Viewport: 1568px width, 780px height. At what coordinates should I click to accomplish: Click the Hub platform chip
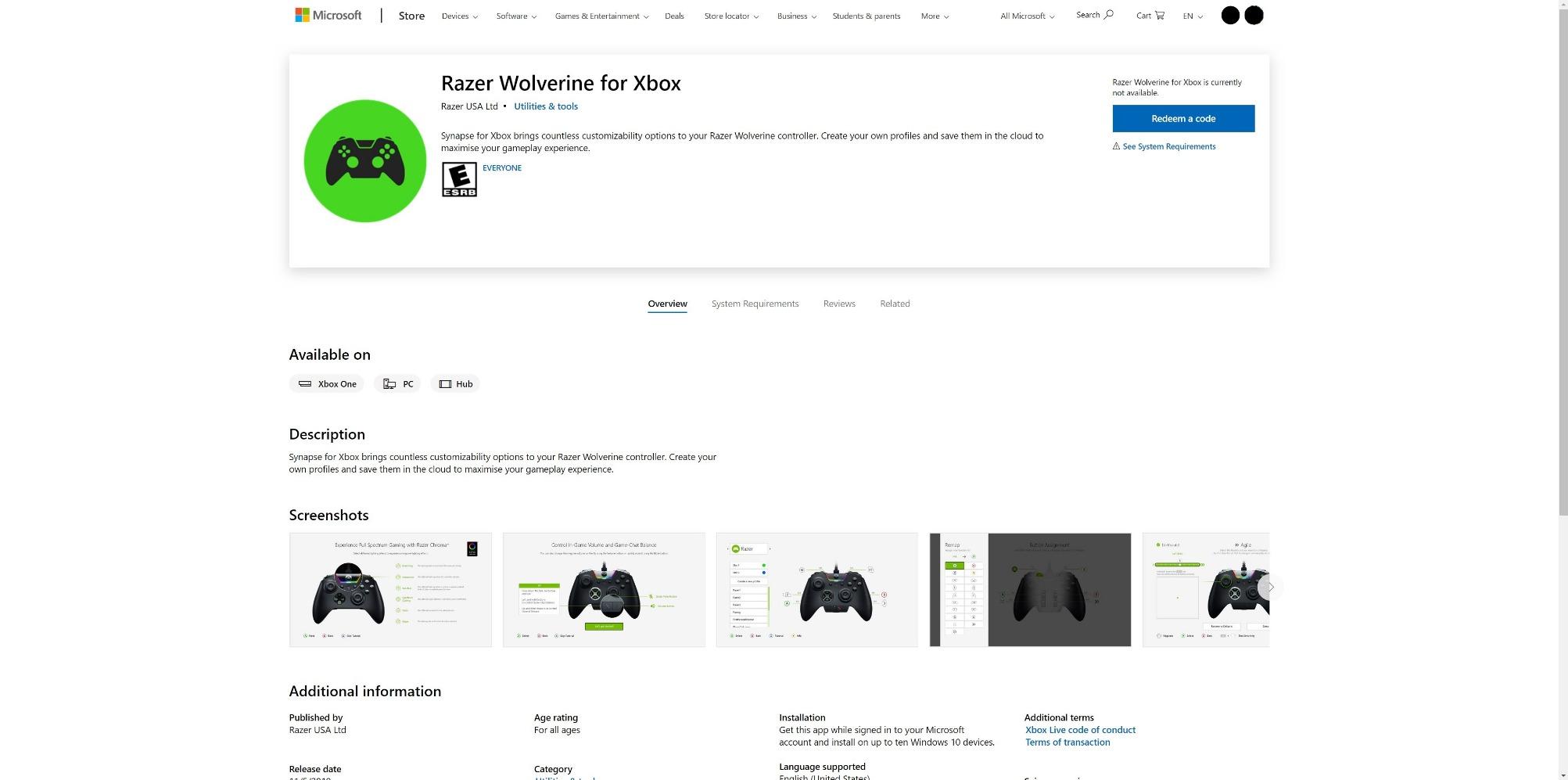[x=455, y=383]
